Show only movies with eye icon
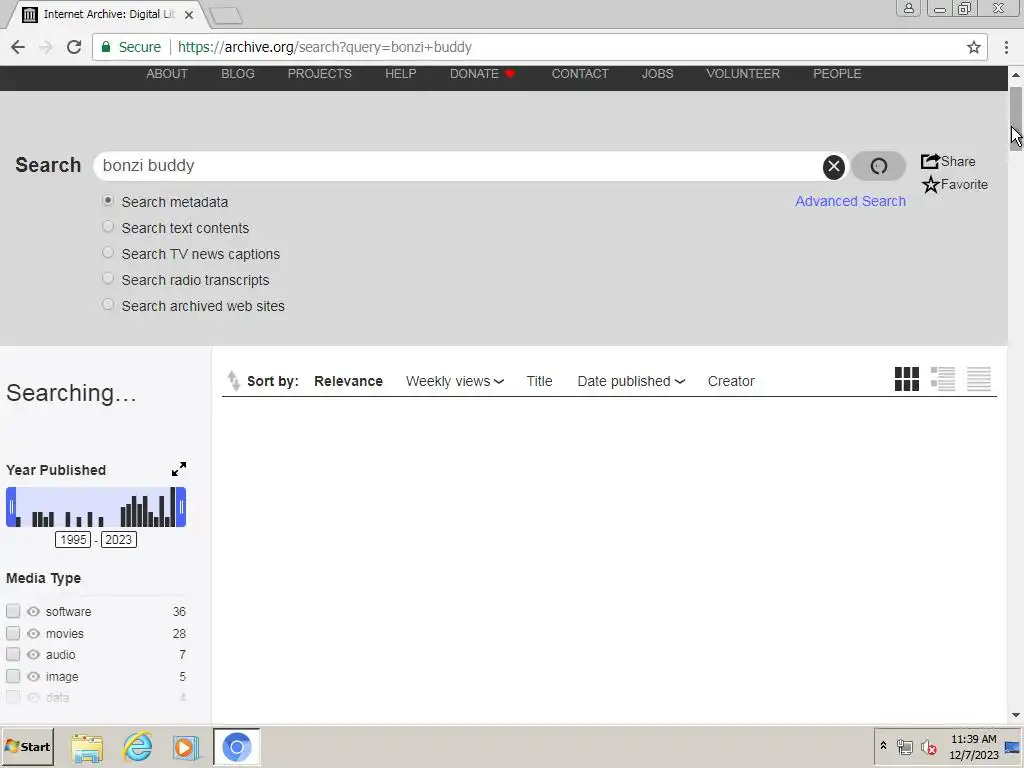Image resolution: width=1024 pixels, height=768 pixels. pos(33,633)
